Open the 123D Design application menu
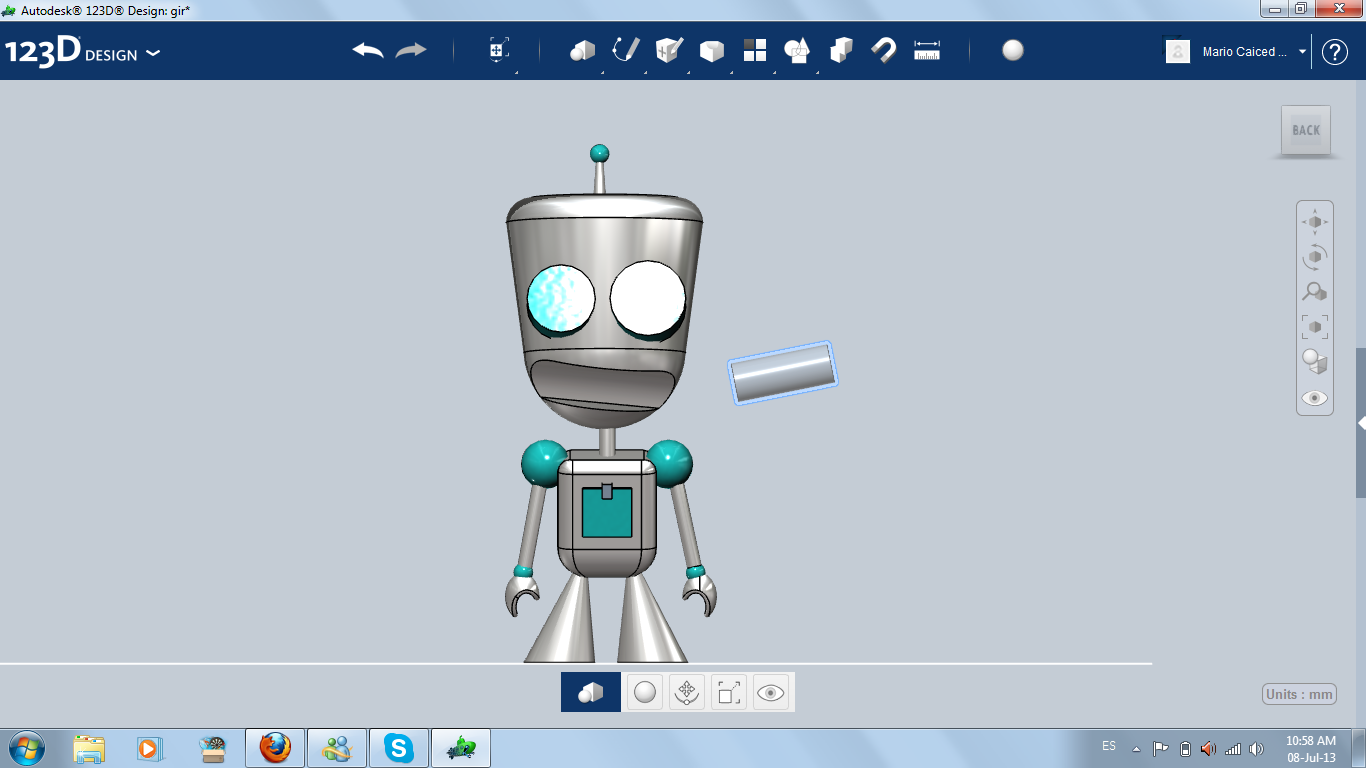 pyautogui.click(x=82, y=51)
